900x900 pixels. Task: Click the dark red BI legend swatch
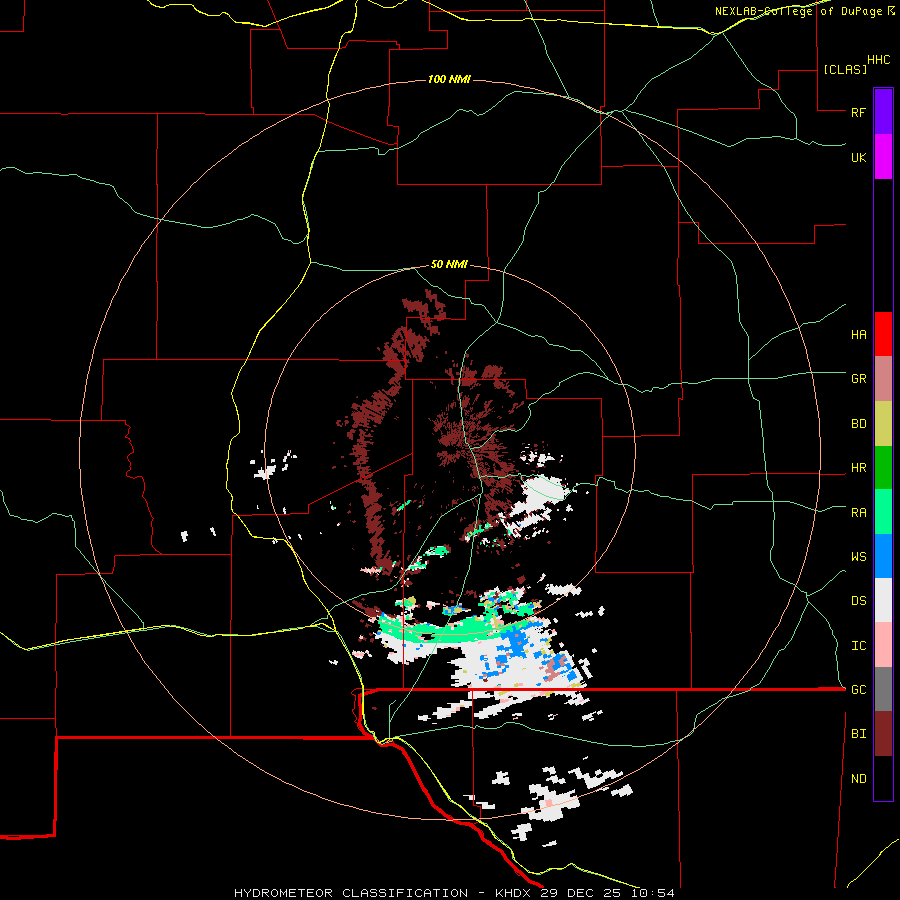coord(883,734)
